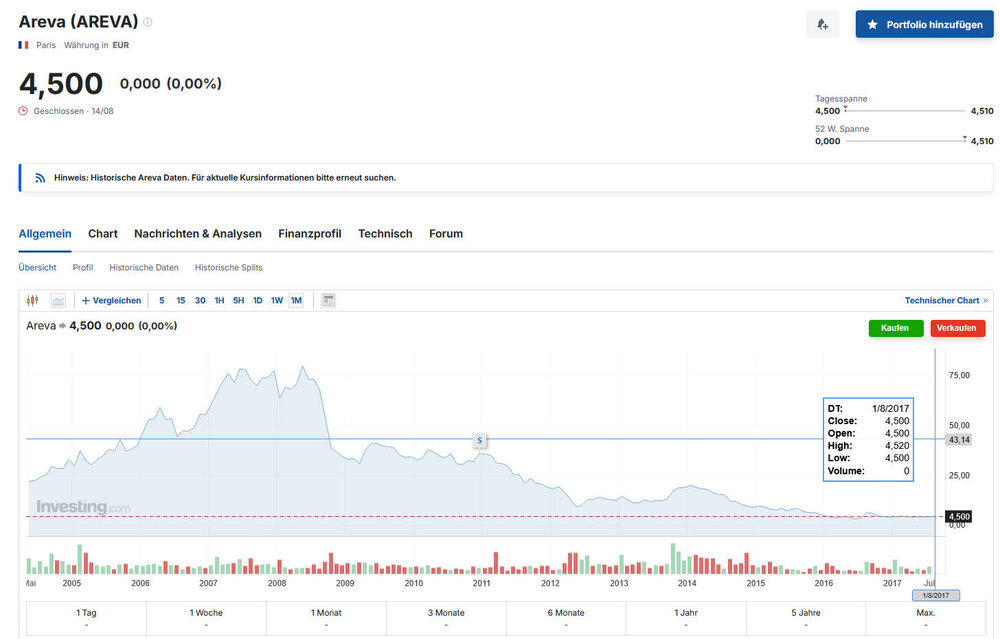Switch to the Technisch tab
The image size is (1000, 639).
point(385,233)
